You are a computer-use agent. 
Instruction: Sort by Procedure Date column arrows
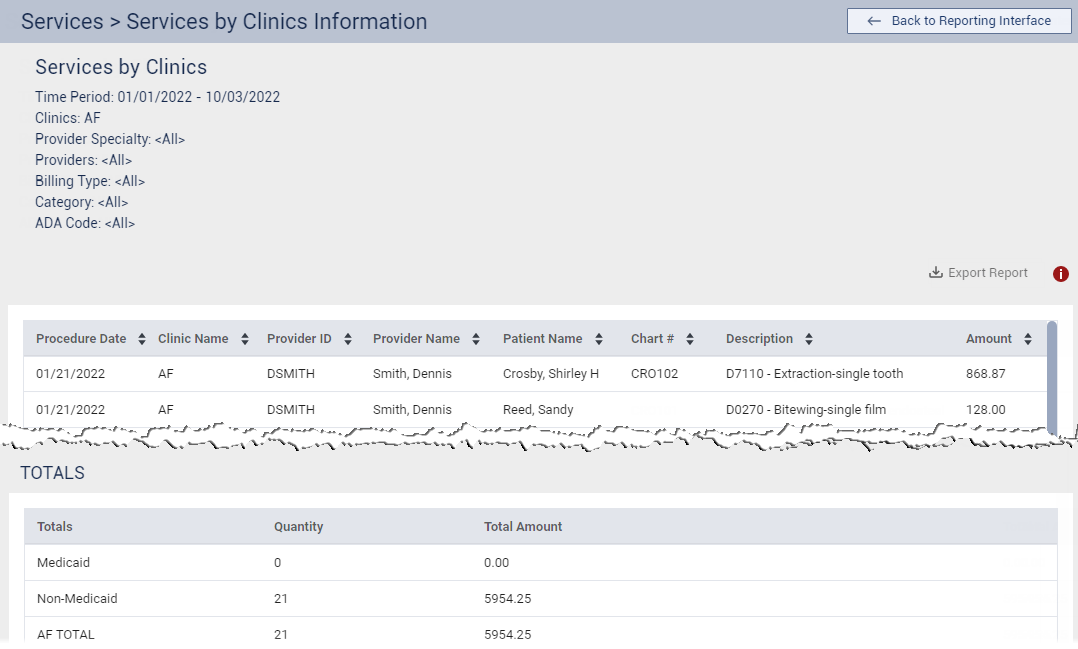[x=142, y=339]
